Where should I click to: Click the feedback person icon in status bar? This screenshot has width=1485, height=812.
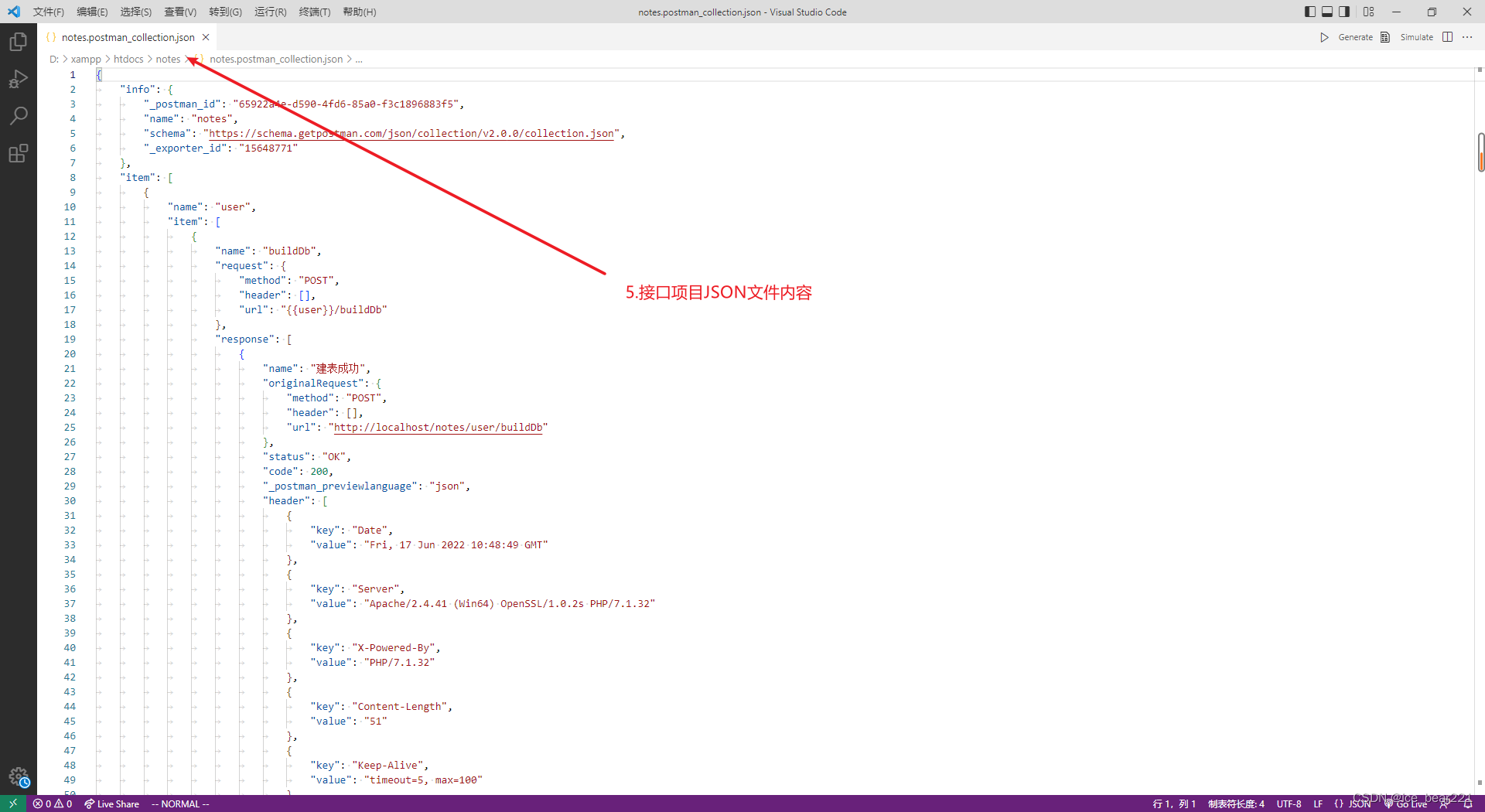(1444, 804)
